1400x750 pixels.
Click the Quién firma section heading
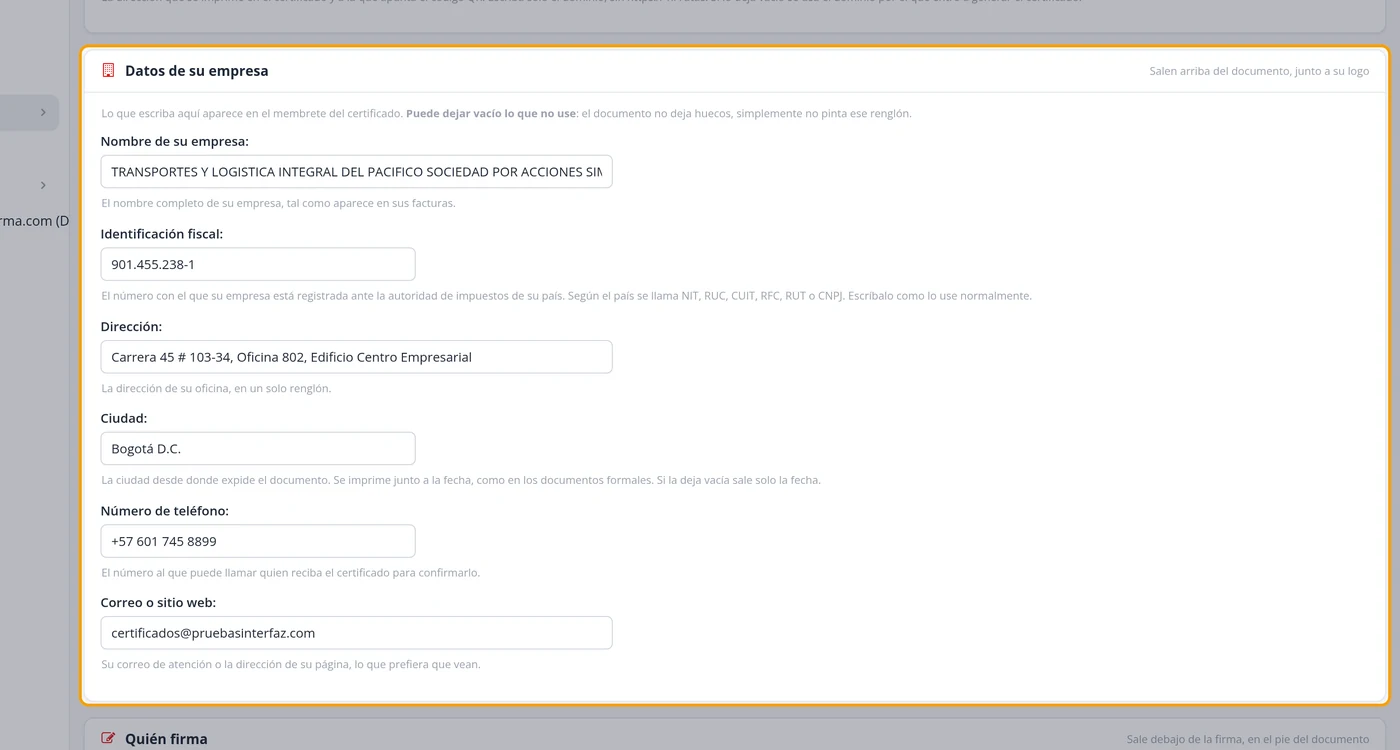tap(166, 739)
